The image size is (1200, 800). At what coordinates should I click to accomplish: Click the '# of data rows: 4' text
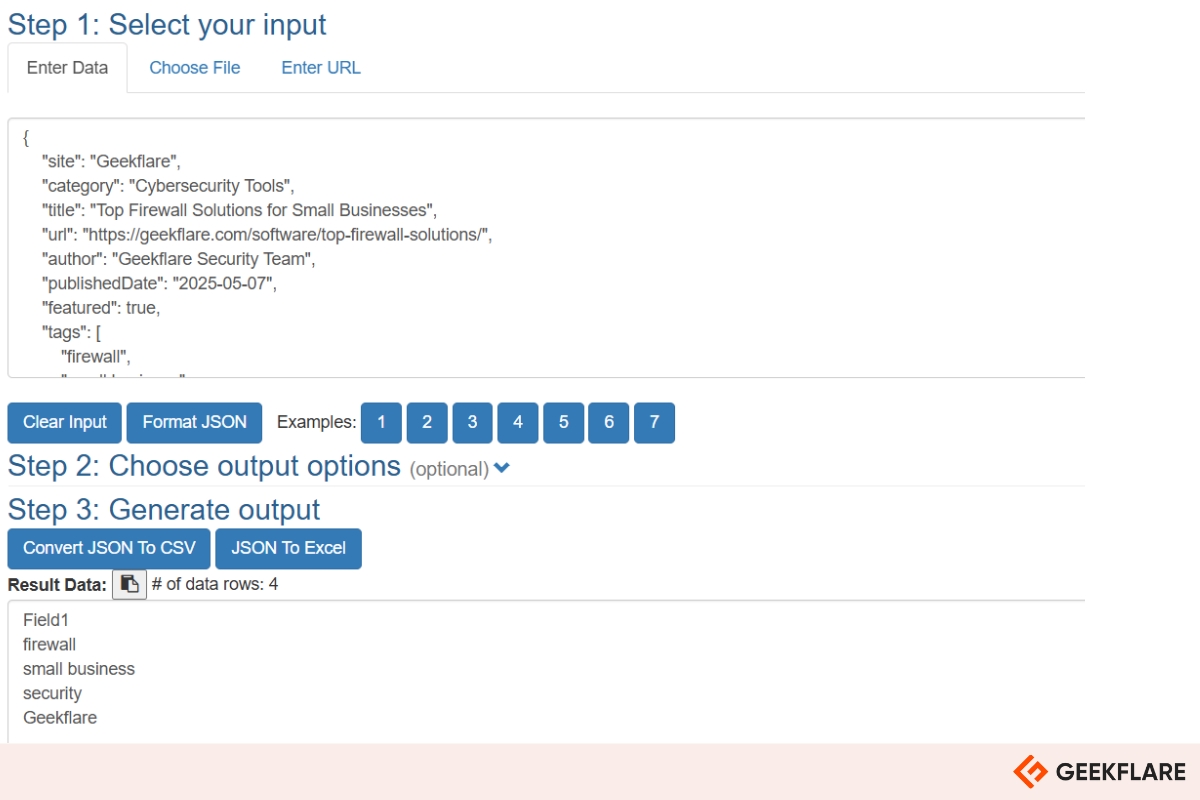[215, 584]
